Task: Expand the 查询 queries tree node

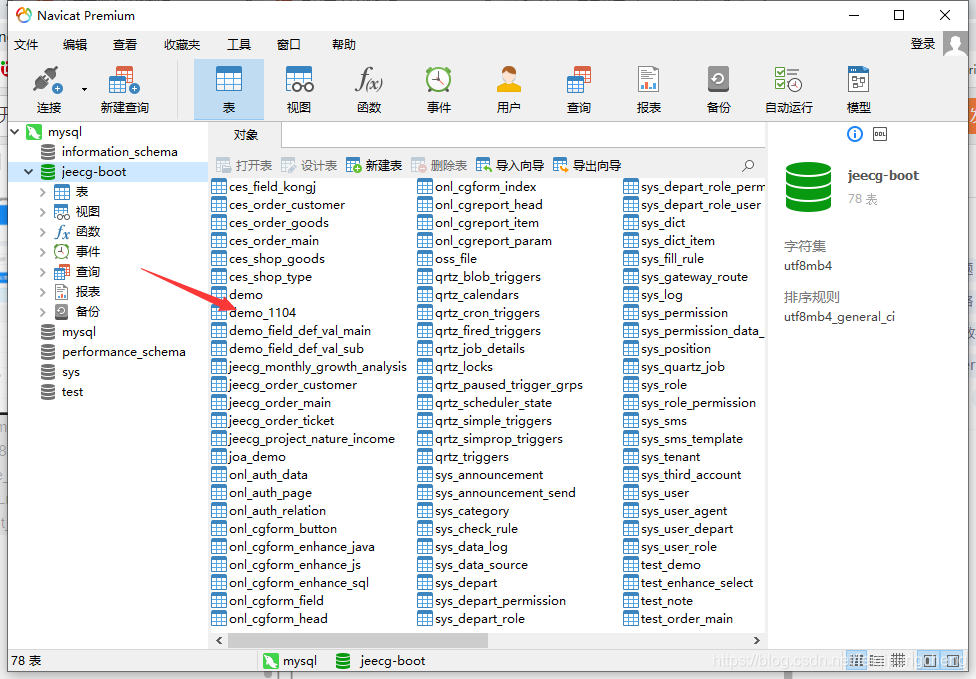Action: [42, 272]
